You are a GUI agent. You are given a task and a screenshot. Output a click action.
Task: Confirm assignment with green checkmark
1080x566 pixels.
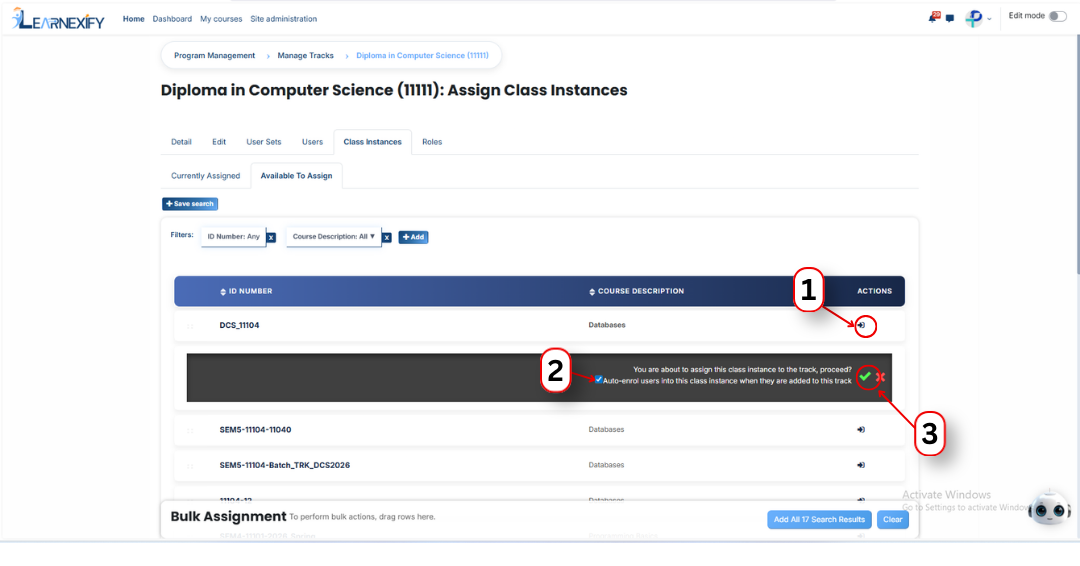coord(865,376)
